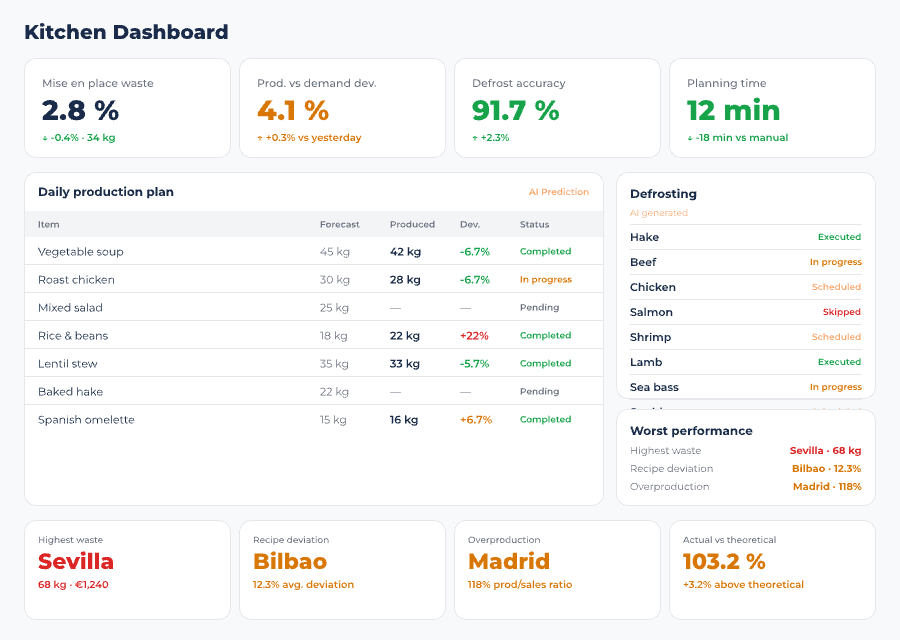Open the Actual vs theoretical 103.2 % card
The image size is (900, 640).
click(772, 568)
